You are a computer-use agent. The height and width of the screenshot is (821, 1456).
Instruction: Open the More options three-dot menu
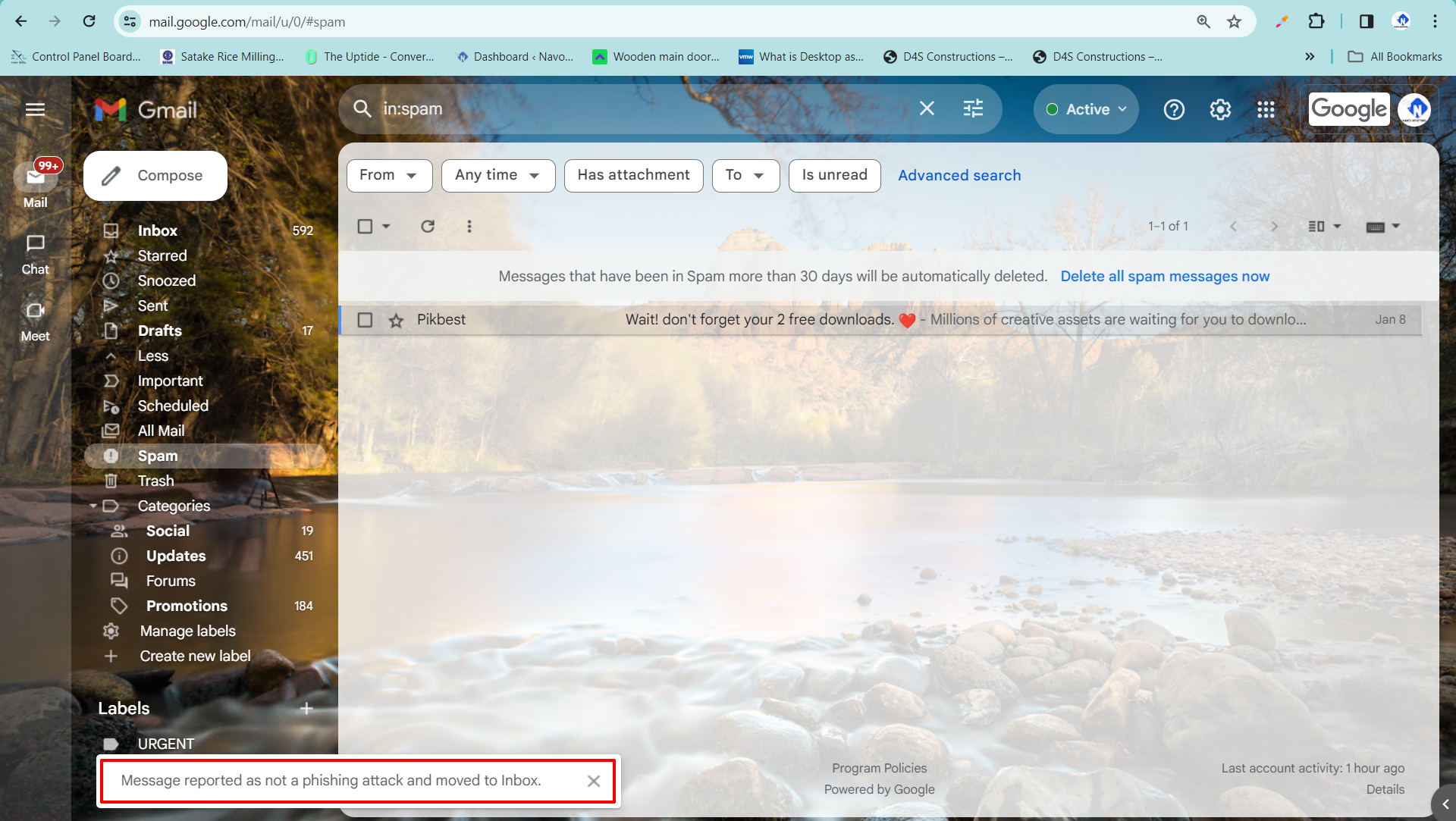469,226
